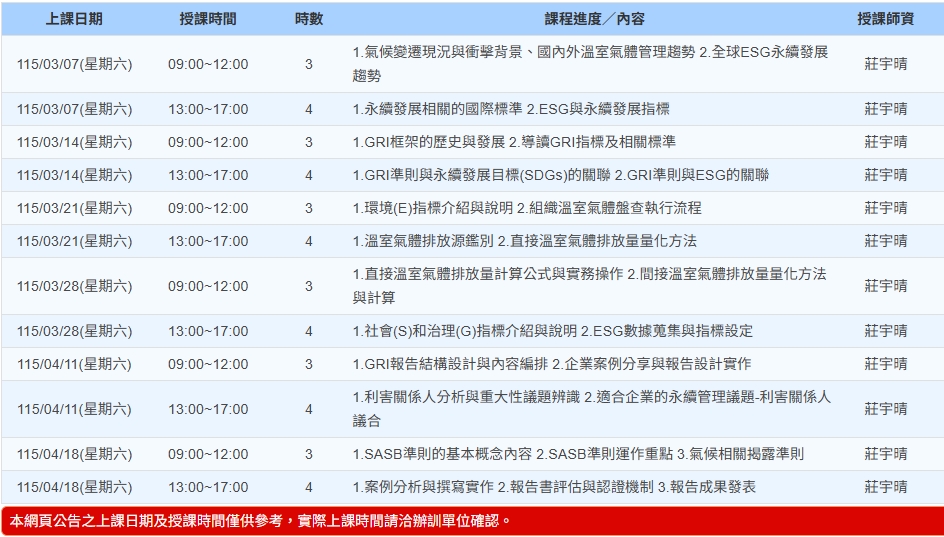Click instructor 莊宇晴 in the SASB準則 row
Viewport: 944px width, 537px height.
[885, 454]
